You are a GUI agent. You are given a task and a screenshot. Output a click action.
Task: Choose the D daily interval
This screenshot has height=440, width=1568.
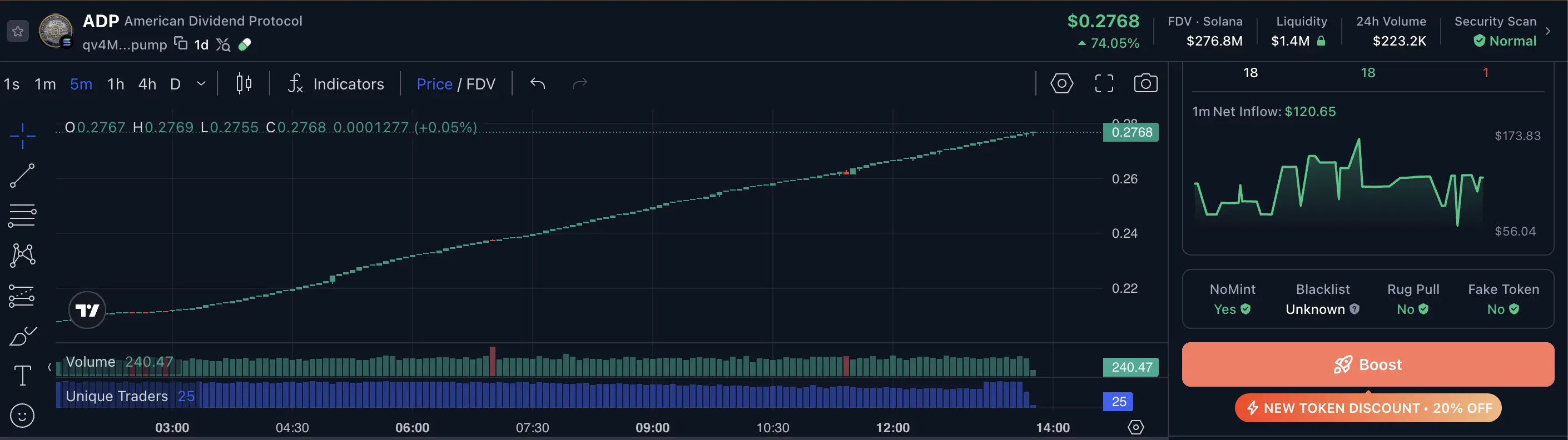click(x=175, y=84)
